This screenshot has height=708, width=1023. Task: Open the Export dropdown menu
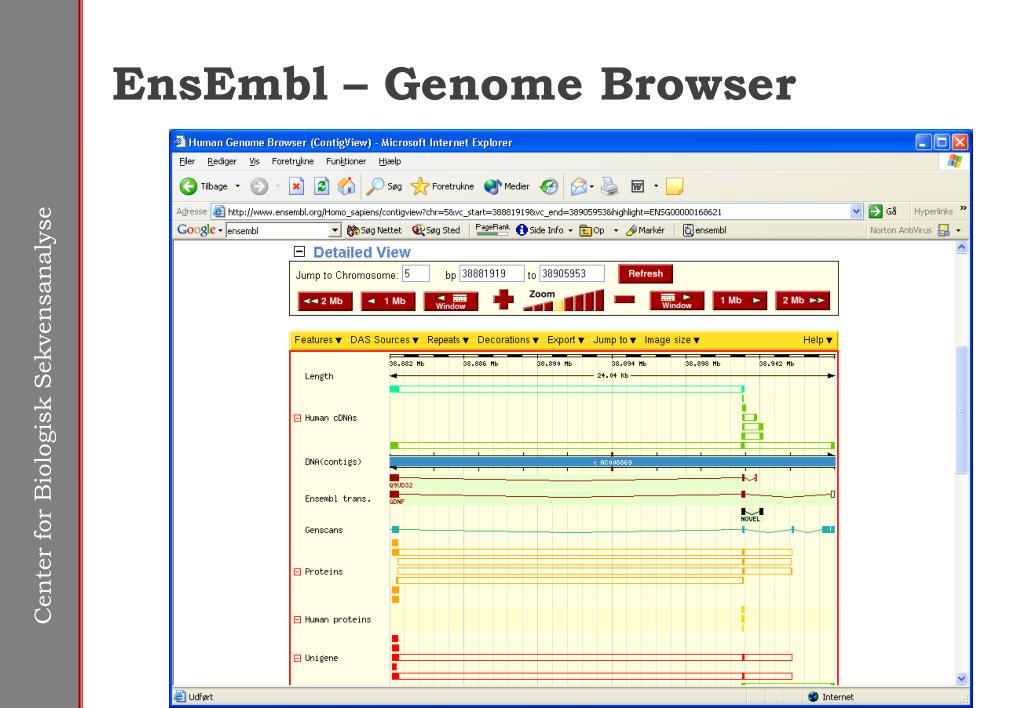click(565, 340)
